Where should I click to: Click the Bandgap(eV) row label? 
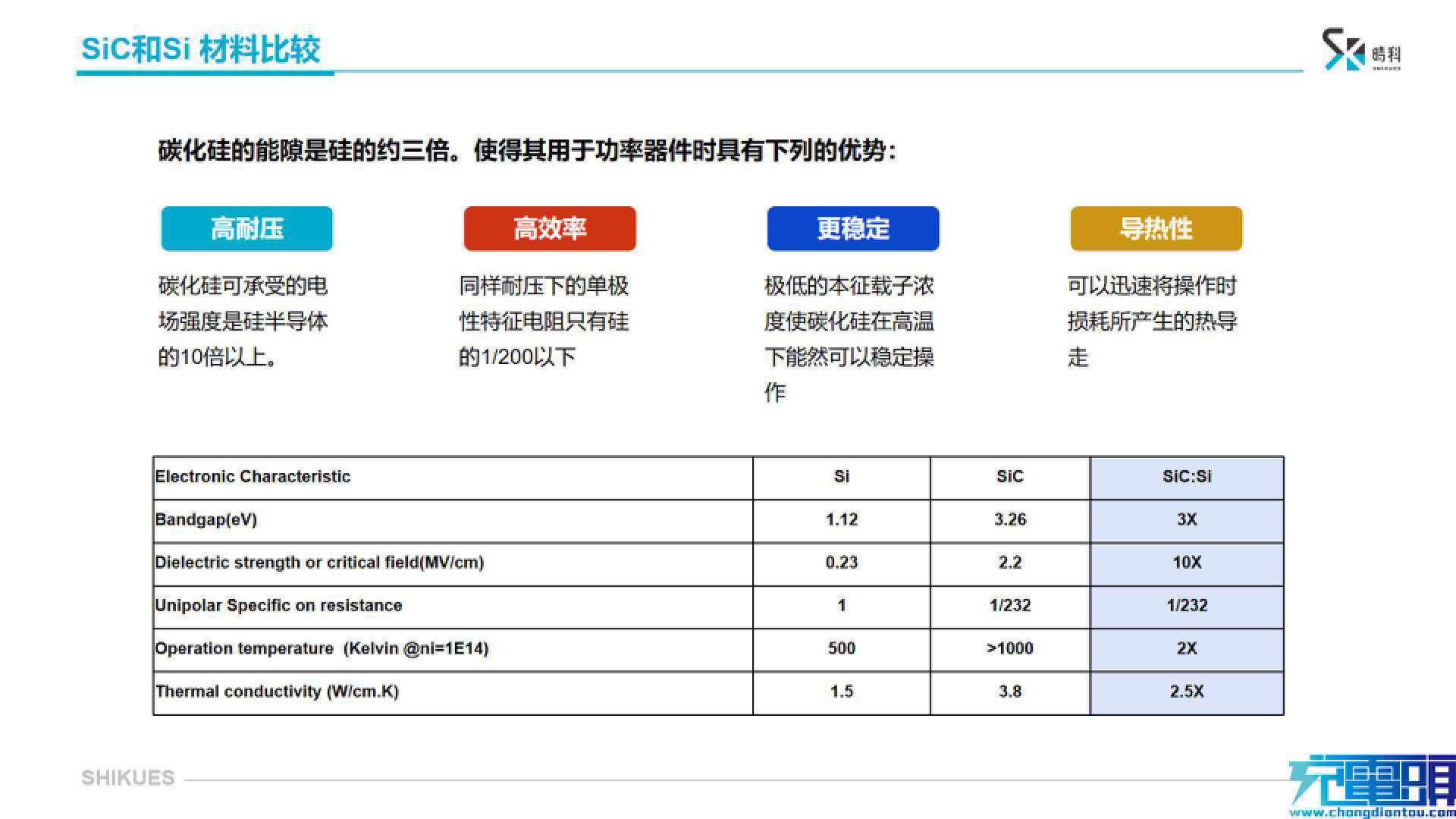[x=206, y=520]
